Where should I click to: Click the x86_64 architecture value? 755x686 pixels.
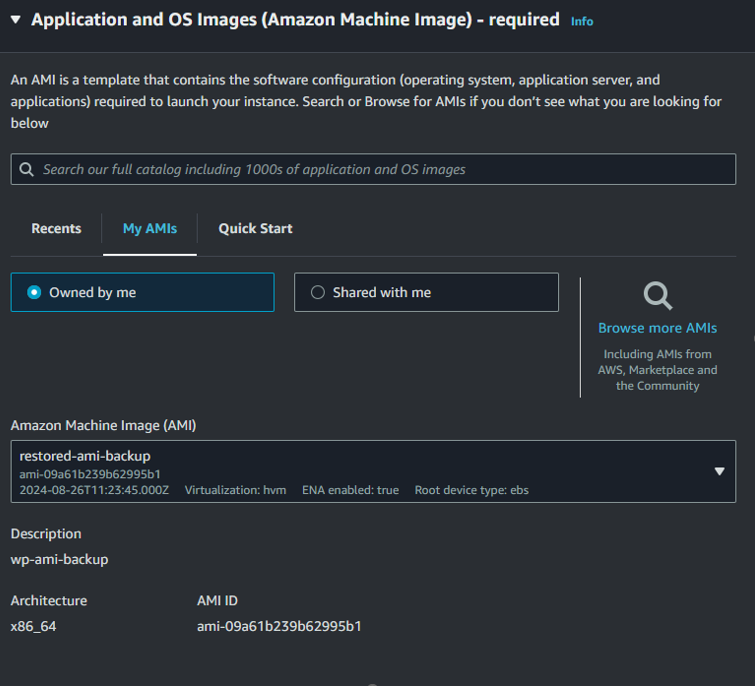tap(34, 626)
